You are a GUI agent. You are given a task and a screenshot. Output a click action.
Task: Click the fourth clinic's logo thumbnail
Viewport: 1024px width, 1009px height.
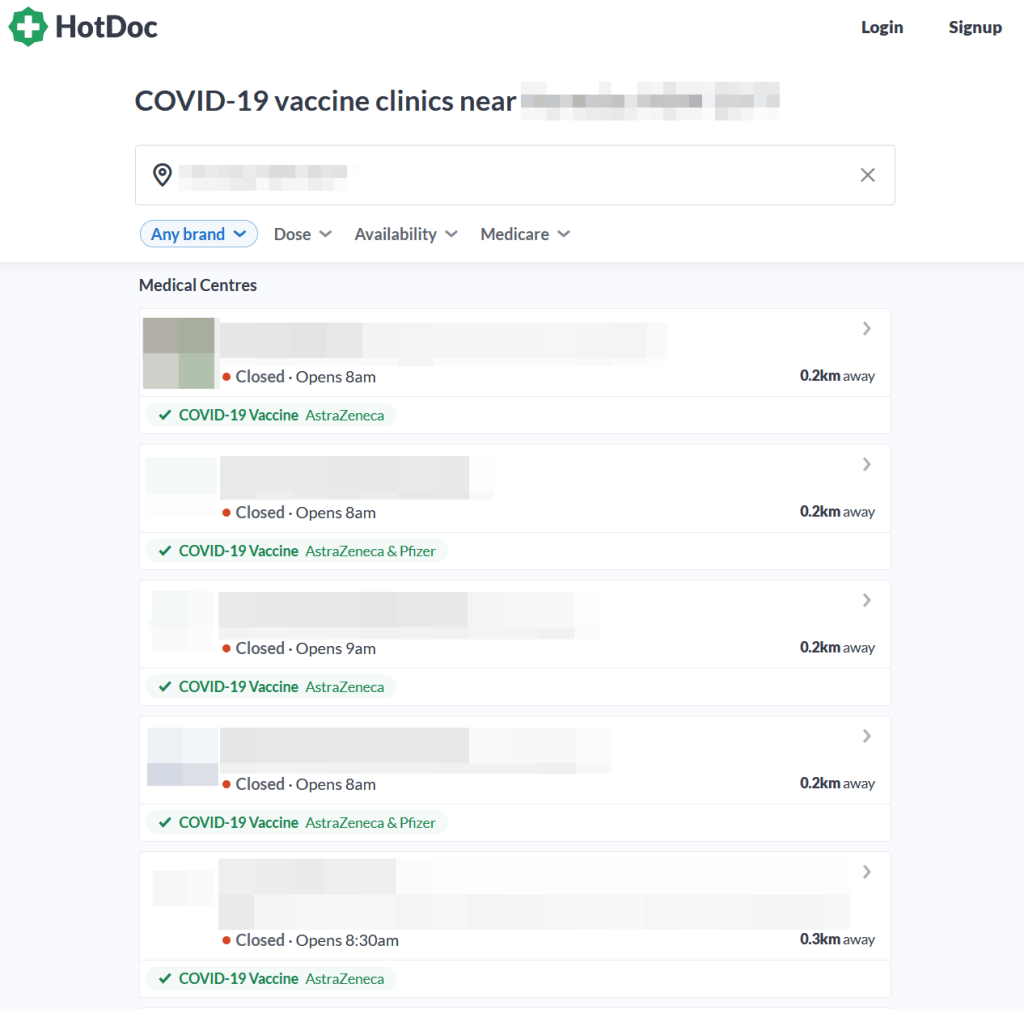coord(182,757)
